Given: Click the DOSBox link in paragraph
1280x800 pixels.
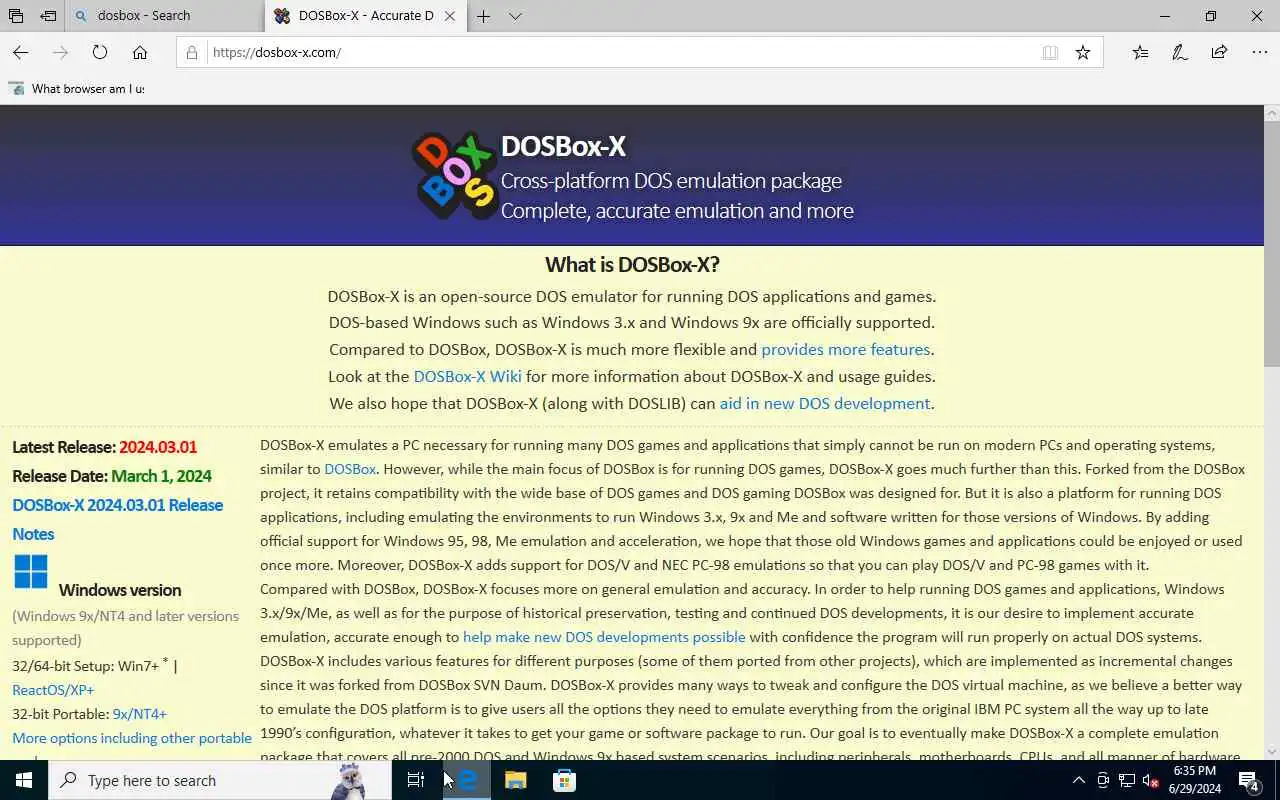Looking at the screenshot, I should point(350,469).
